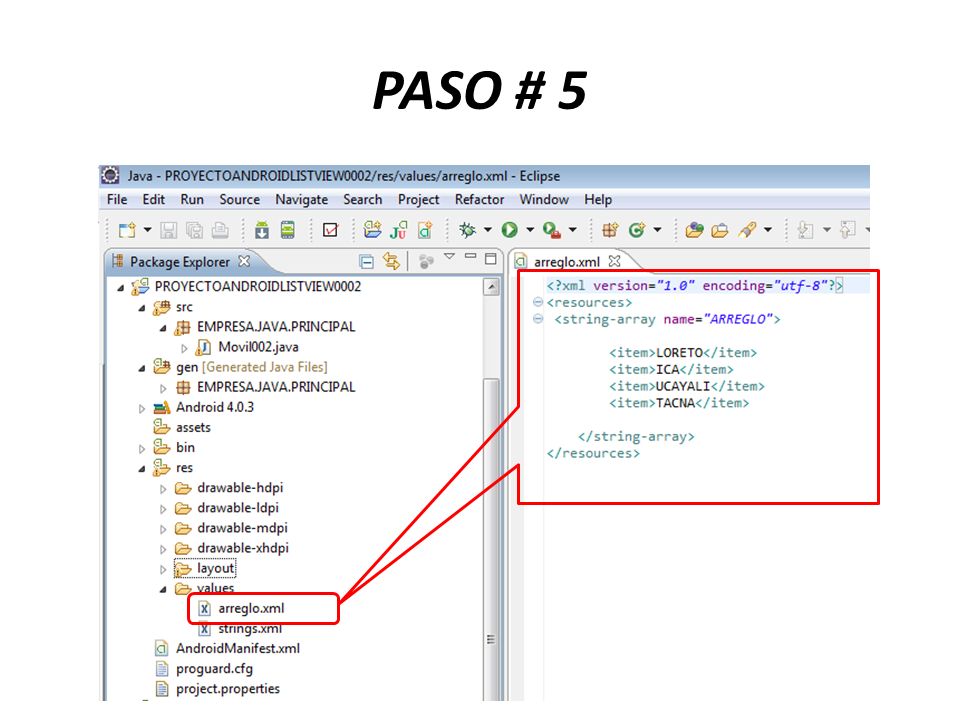
Task: Click Package Explorer scrollbar up arrow
Action: [491, 287]
